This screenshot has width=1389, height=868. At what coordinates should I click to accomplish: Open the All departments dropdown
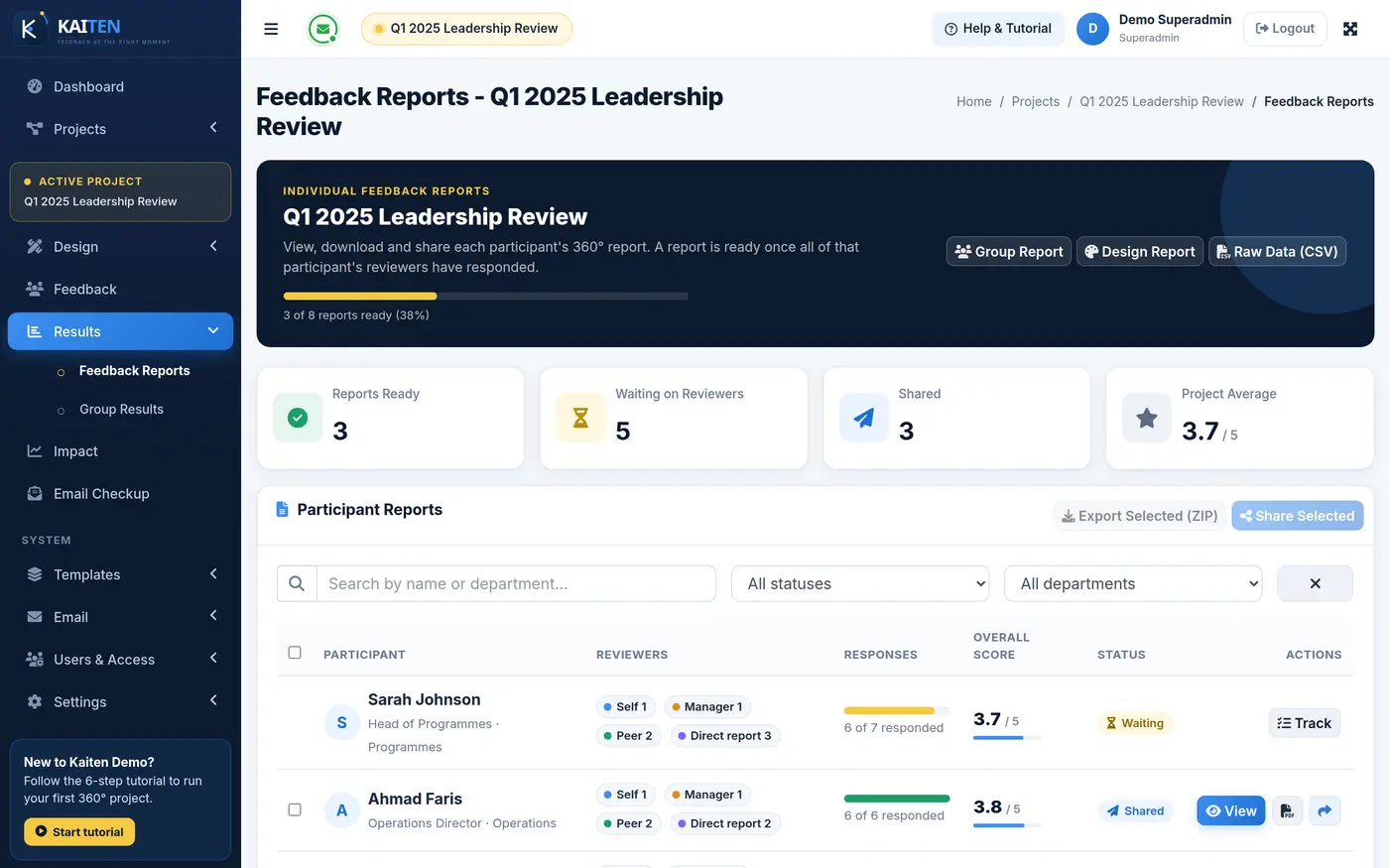[1133, 583]
